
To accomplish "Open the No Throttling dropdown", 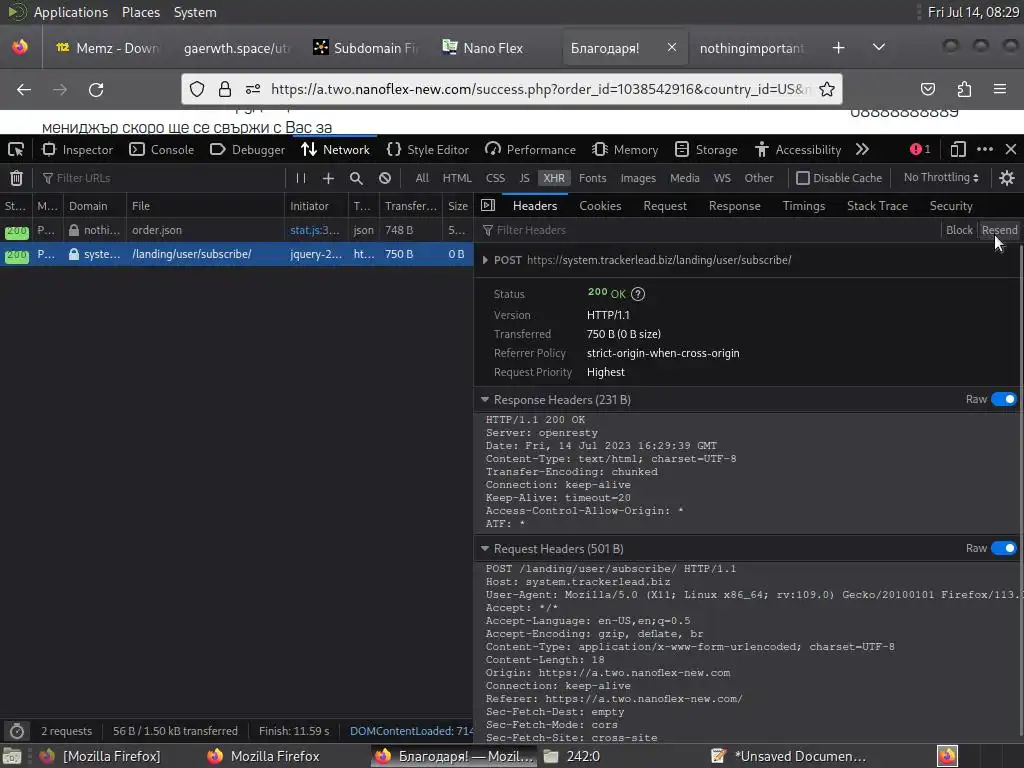I will (940, 177).
